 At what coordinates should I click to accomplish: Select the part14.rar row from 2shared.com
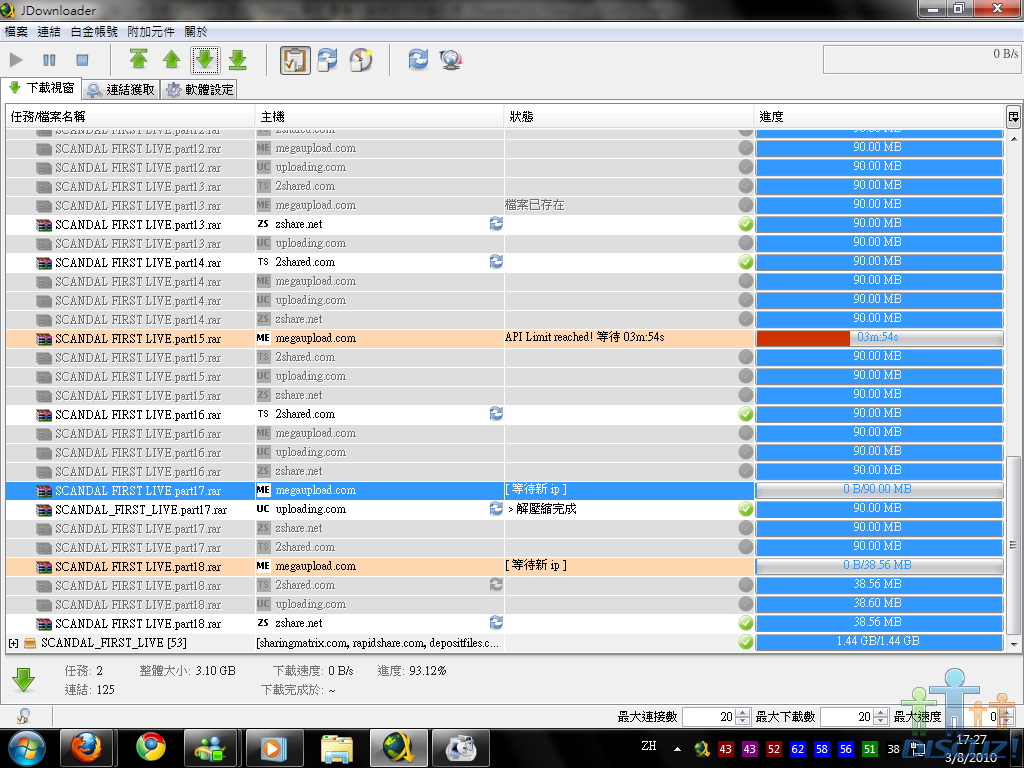tap(505, 262)
